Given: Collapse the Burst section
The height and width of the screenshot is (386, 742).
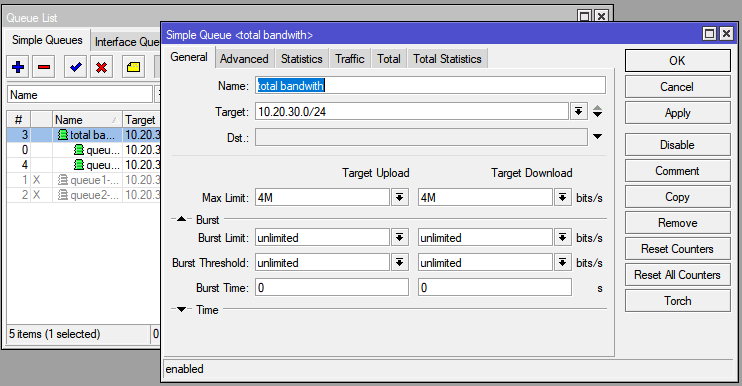Looking at the screenshot, I should point(181,219).
